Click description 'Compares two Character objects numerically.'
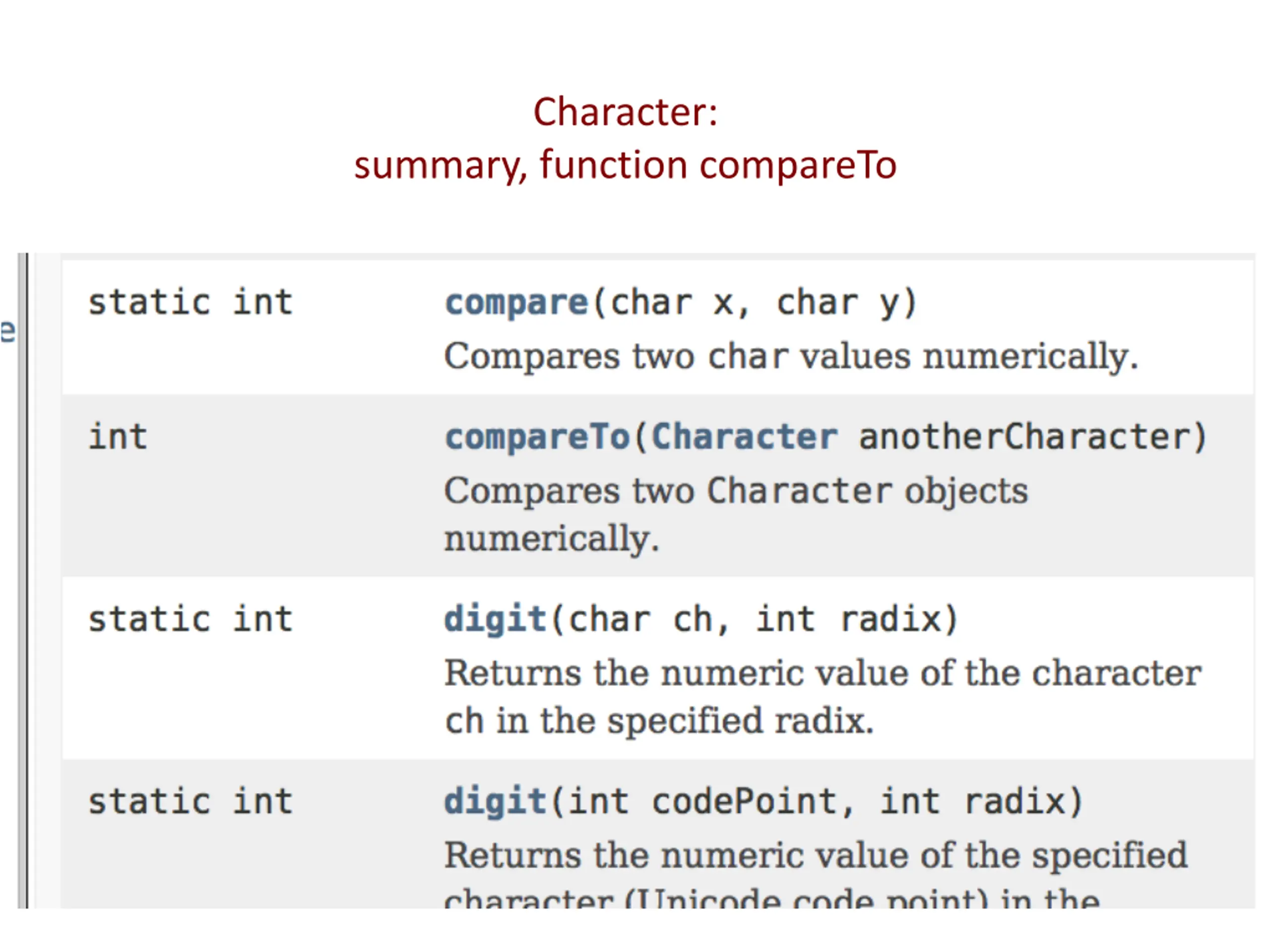The width and height of the screenshot is (1270, 952). 736,514
